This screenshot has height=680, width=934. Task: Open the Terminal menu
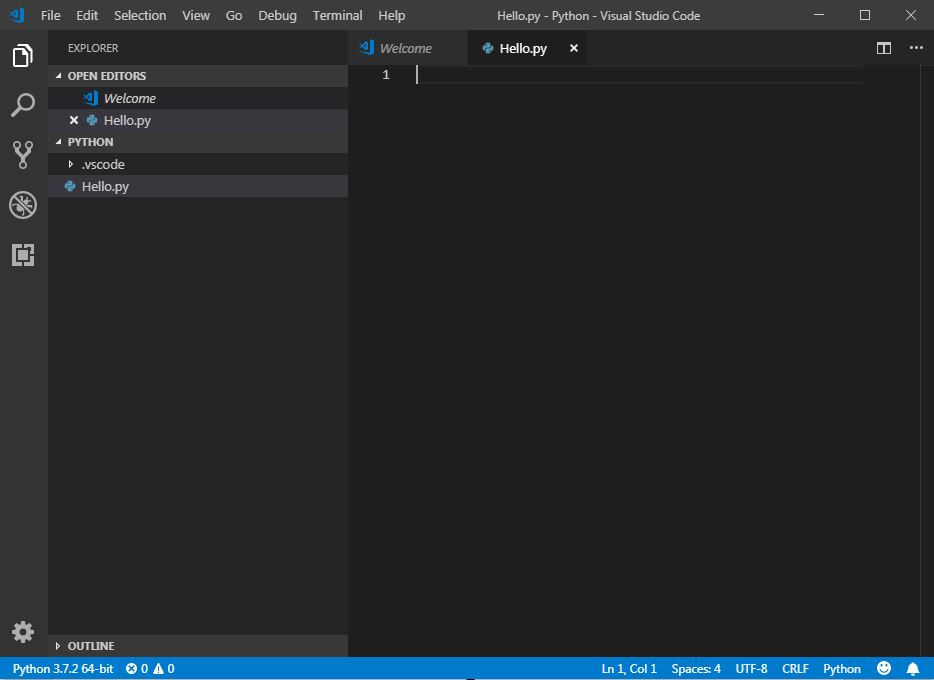click(337, 15)
